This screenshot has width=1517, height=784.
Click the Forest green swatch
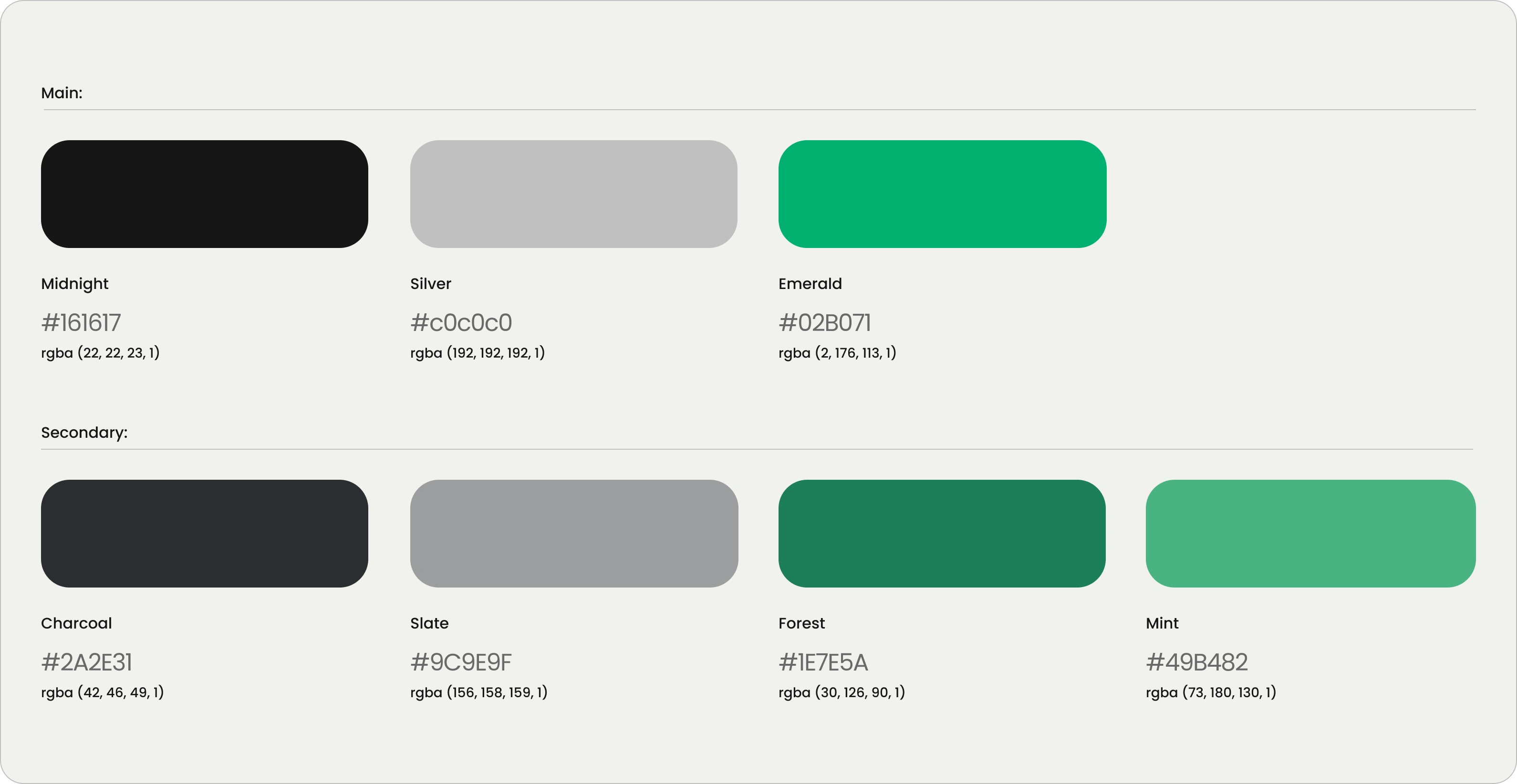[x=942, y=533]
